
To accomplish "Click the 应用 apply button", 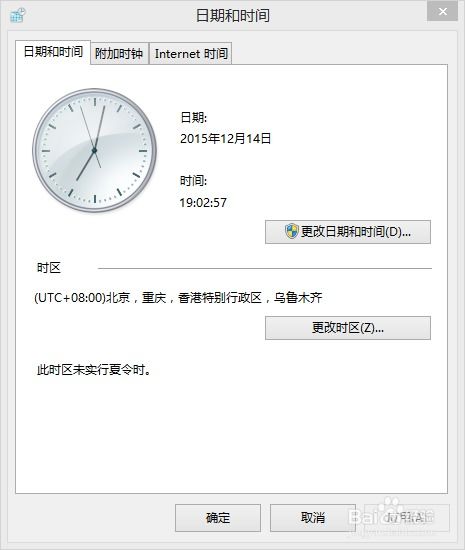I will (407, 518).
